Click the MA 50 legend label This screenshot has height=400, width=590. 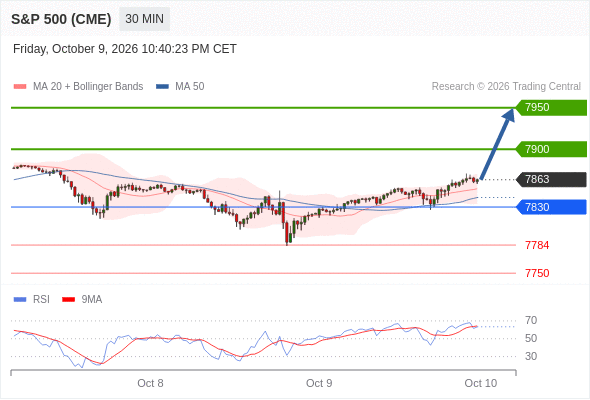pyautogui.click(x=190, y=87)
